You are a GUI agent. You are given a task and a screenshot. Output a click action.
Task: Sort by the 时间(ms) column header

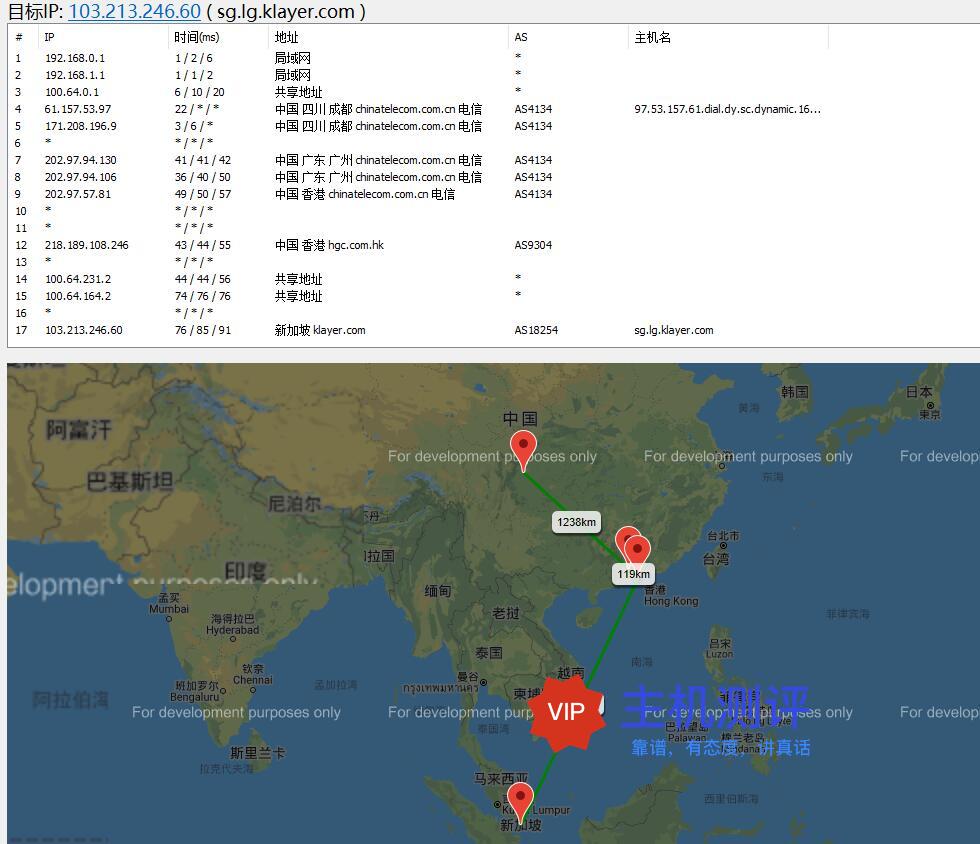197,38
